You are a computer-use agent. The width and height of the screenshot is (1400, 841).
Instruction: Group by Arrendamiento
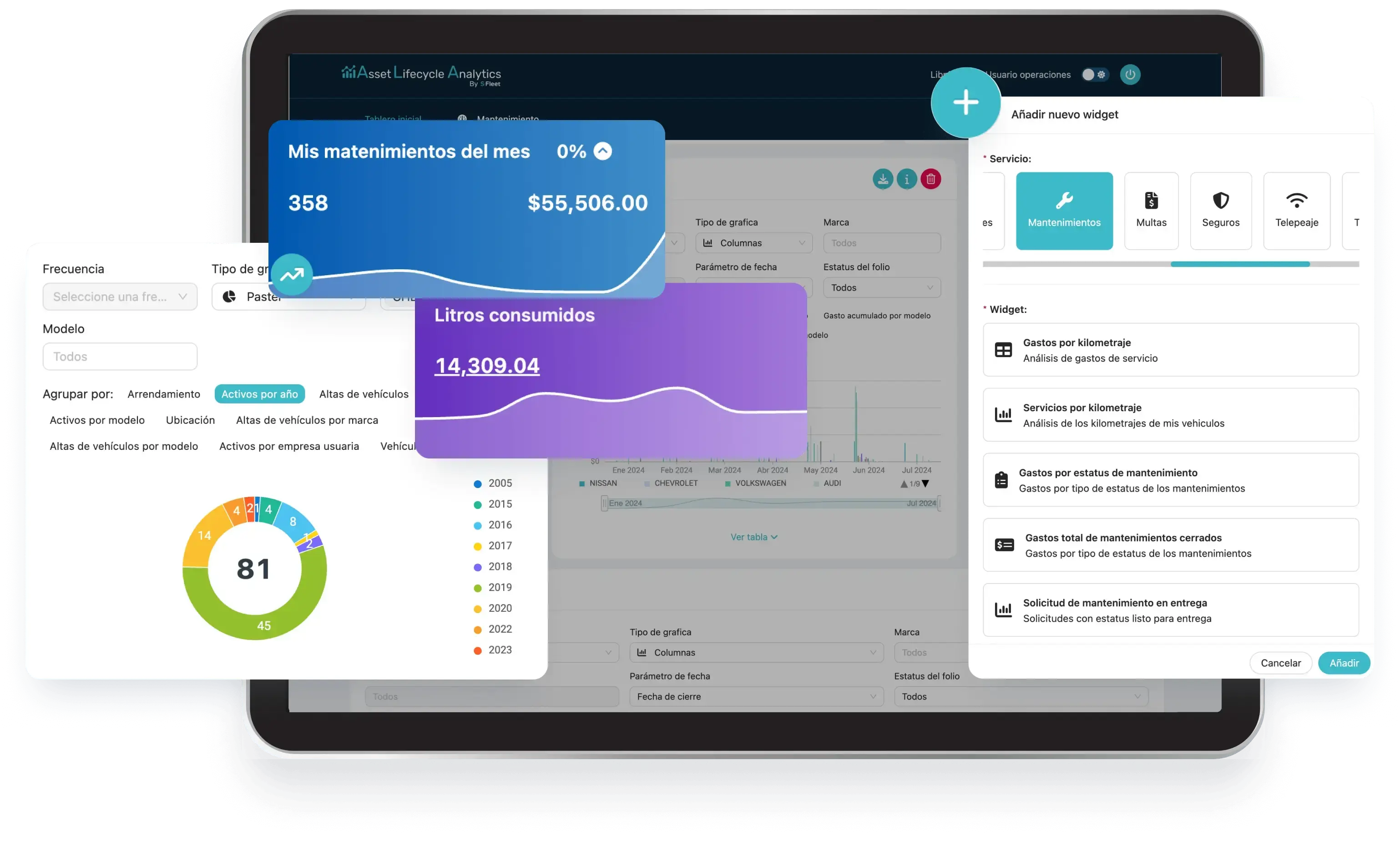164,394
